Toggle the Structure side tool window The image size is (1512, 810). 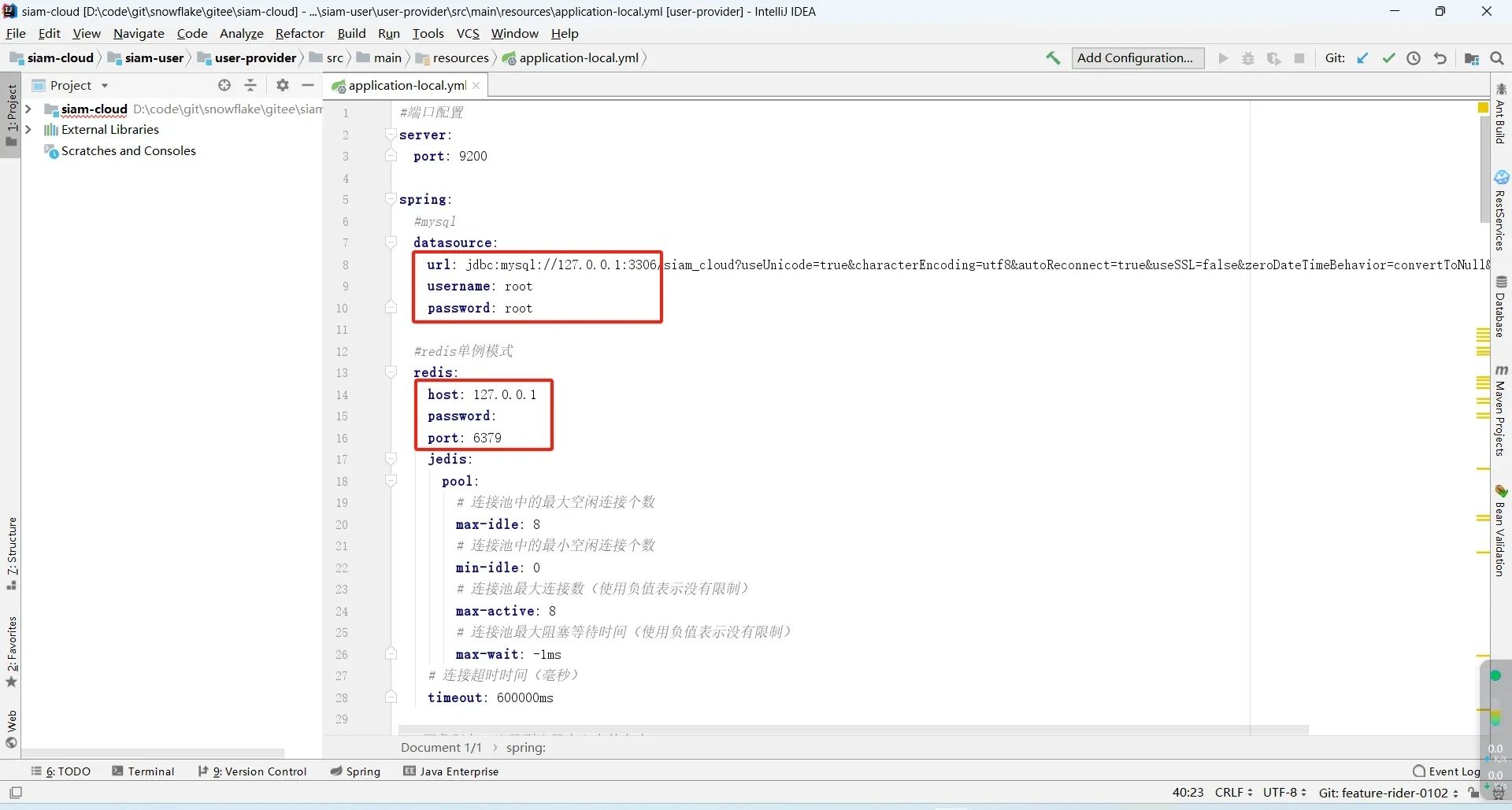tap(12, 553)
